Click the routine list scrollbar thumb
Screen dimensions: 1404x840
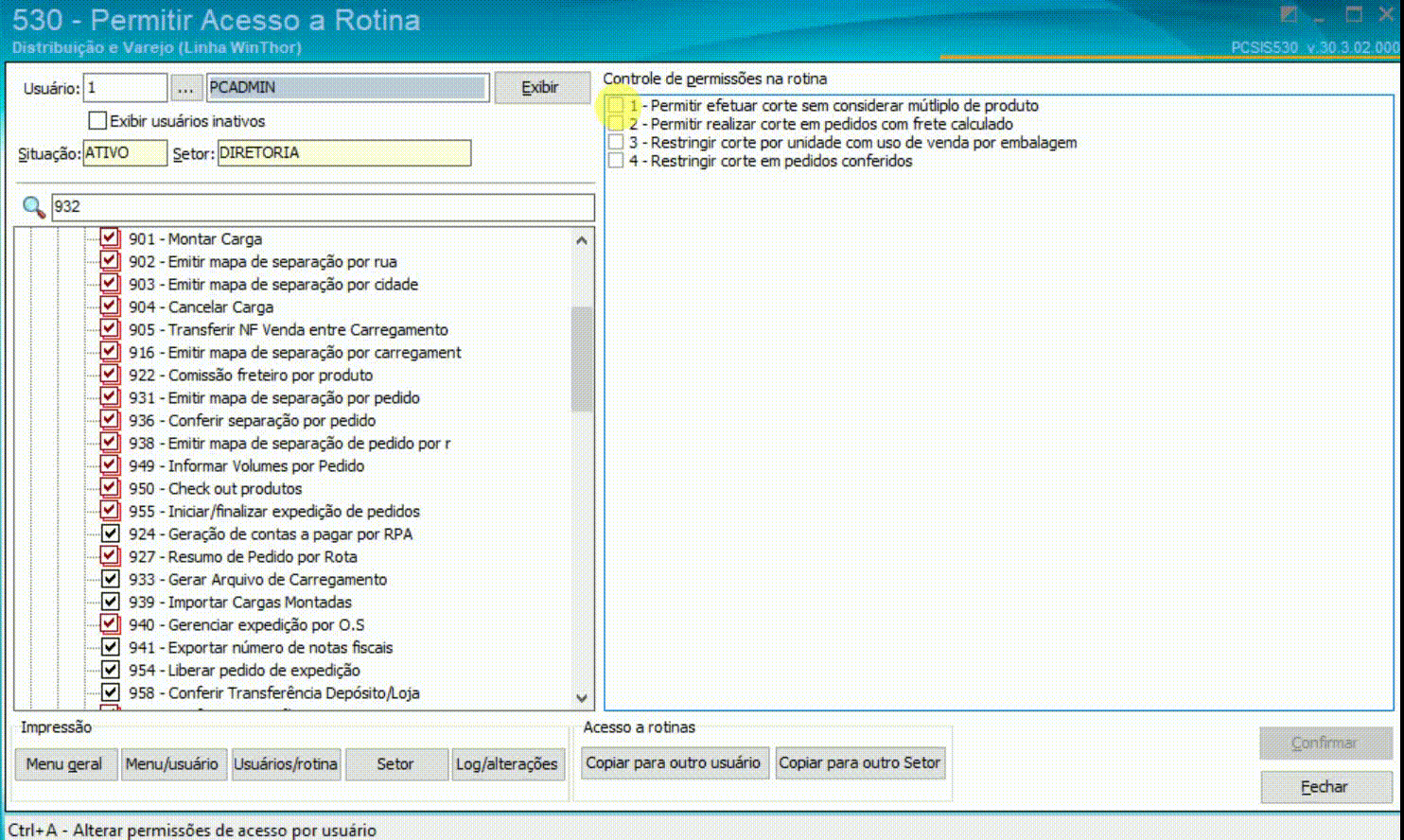point(582,359)
